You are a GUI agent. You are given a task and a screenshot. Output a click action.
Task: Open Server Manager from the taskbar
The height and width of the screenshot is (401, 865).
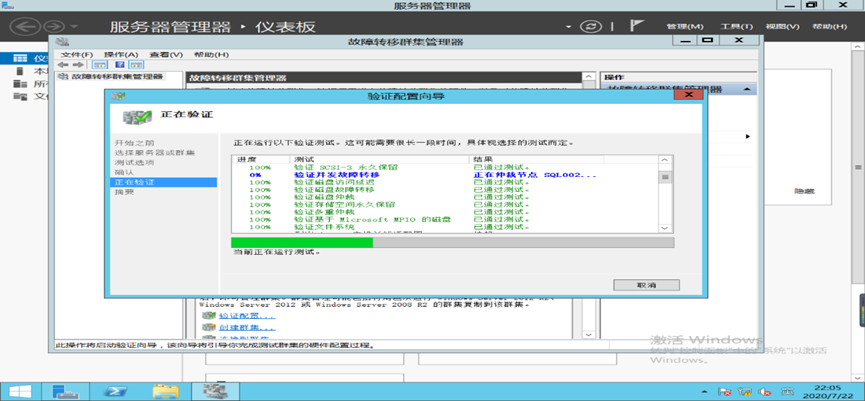65,391
